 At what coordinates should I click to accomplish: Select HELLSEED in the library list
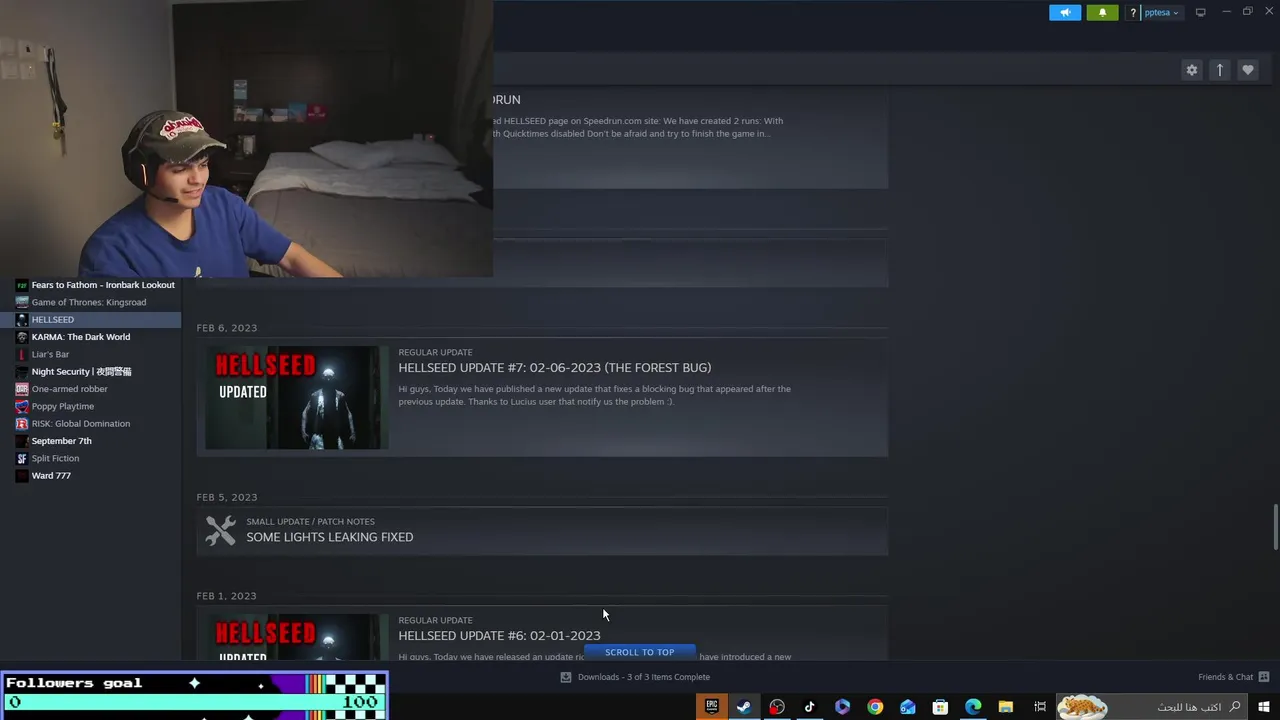[90, 320]
